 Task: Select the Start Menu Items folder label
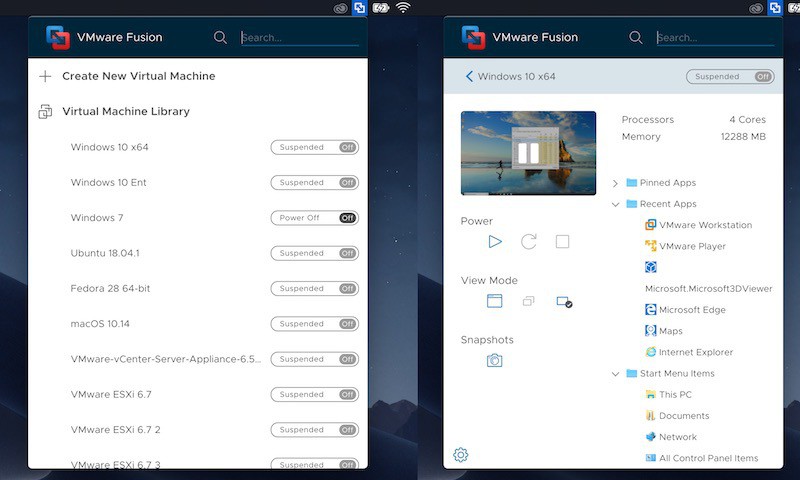(x=678, y=373)
